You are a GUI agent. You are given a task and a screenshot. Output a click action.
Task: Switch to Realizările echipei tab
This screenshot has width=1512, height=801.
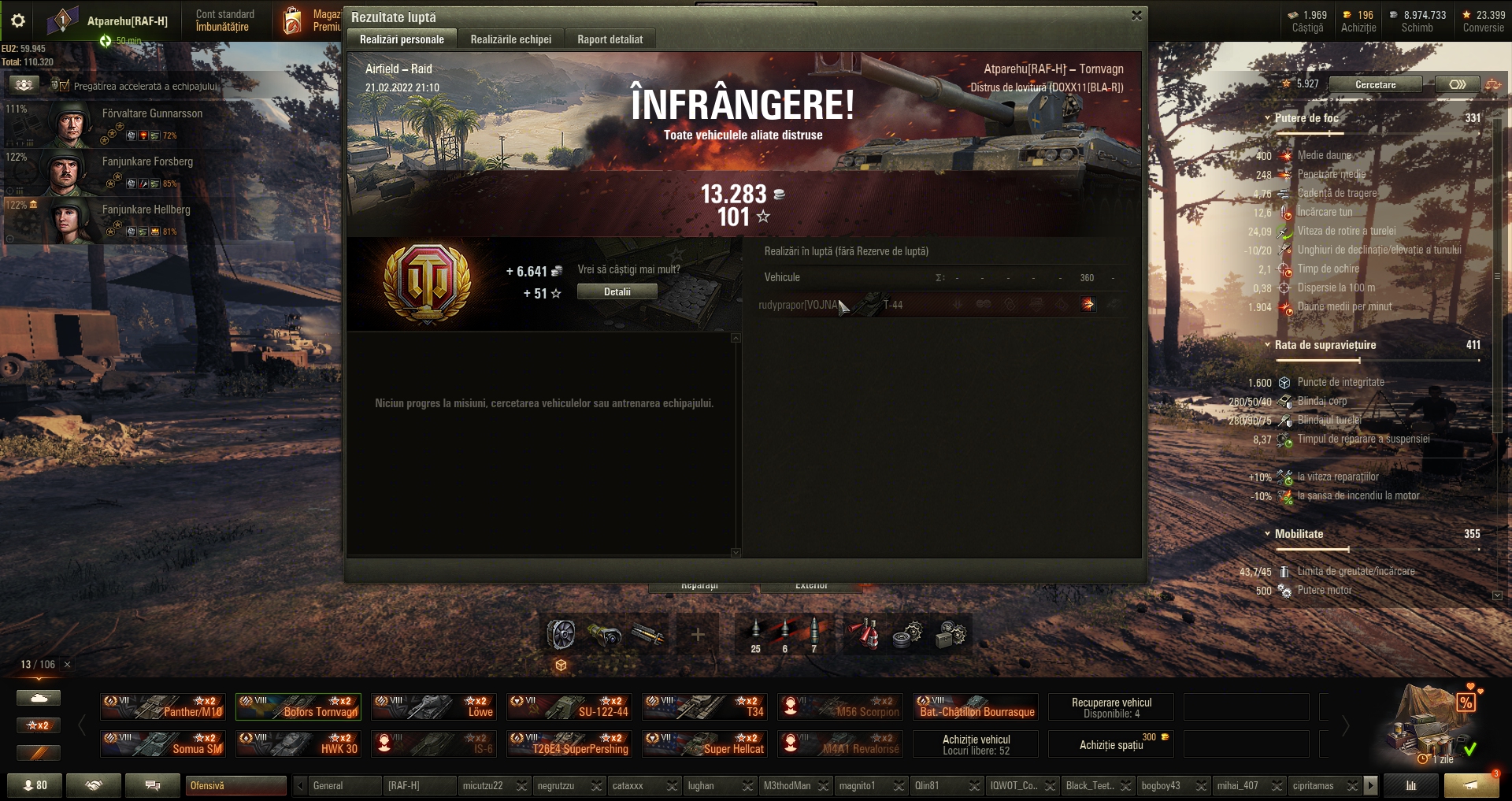(511, 39)
